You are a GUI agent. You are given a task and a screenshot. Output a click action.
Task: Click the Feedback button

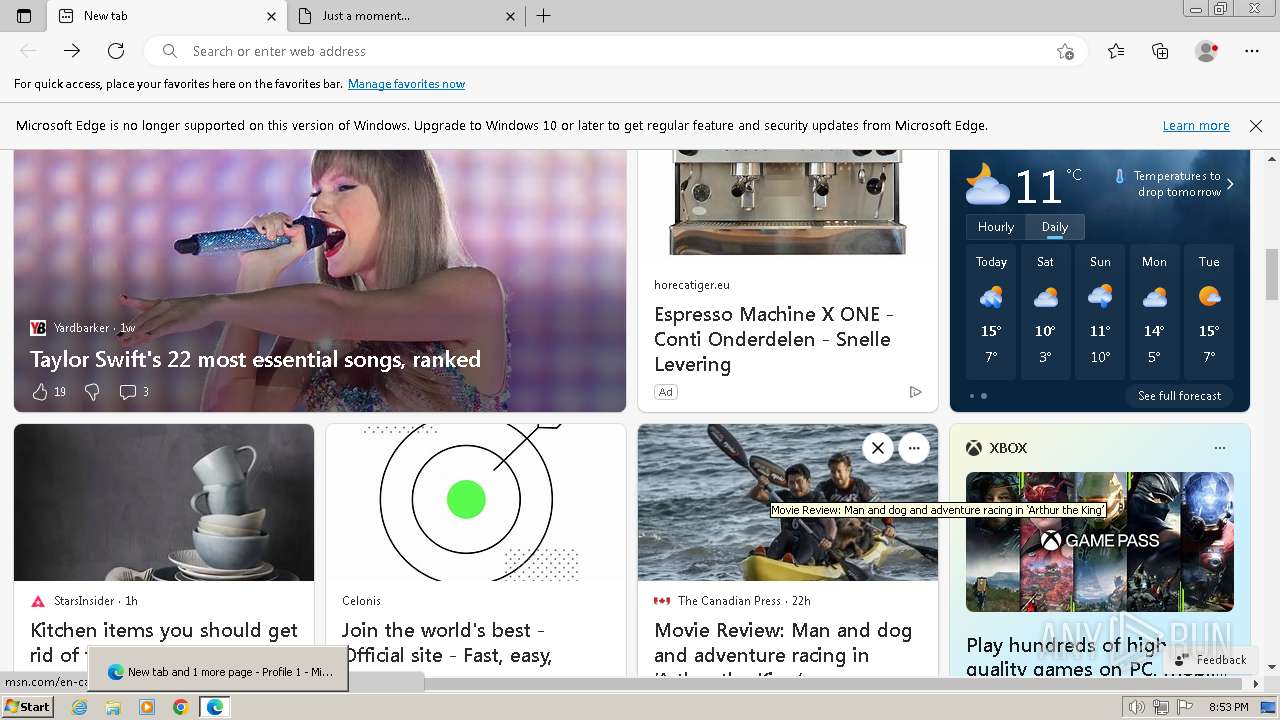tap(1211, 660)
